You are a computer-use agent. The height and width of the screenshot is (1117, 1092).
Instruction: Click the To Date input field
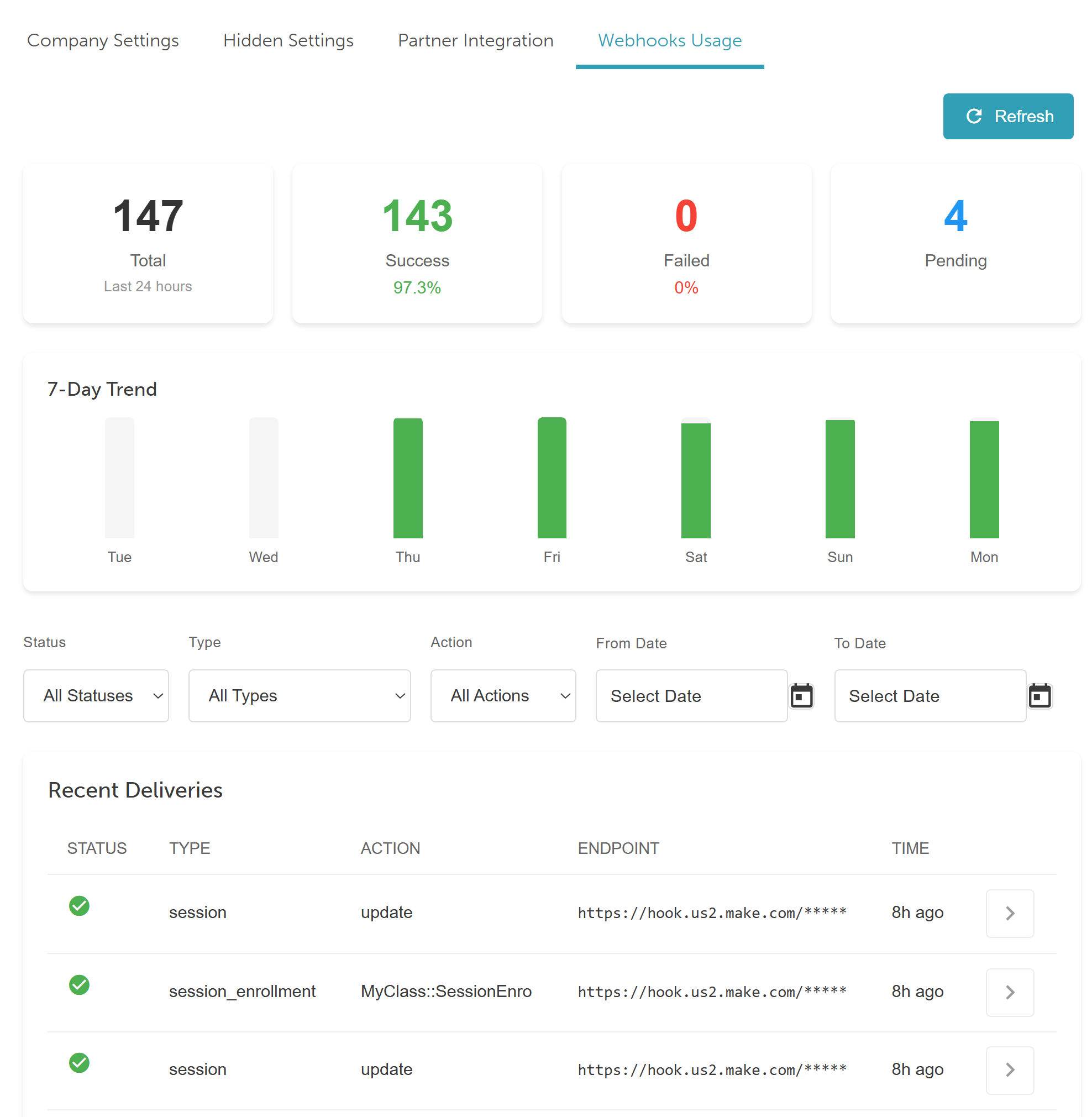tap(929, 695)
